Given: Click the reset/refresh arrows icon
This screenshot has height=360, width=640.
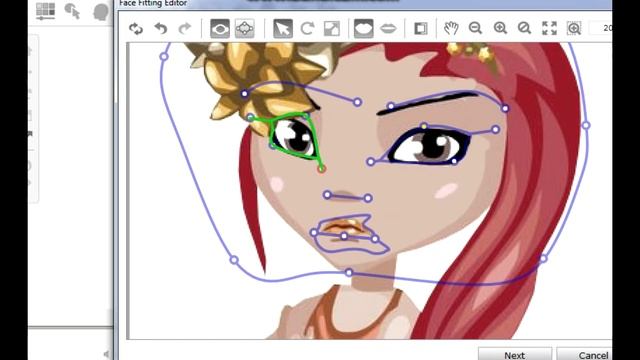Looking at the screenshot, I should tap(136, 29).
